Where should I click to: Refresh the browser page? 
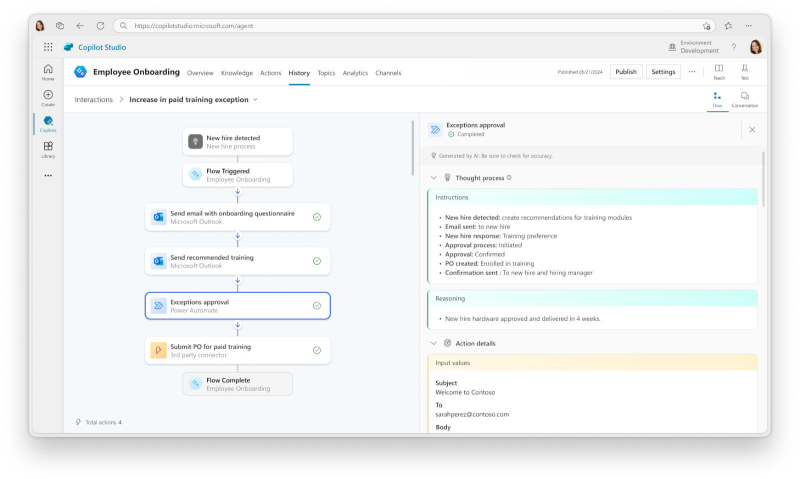click(100, 25)
